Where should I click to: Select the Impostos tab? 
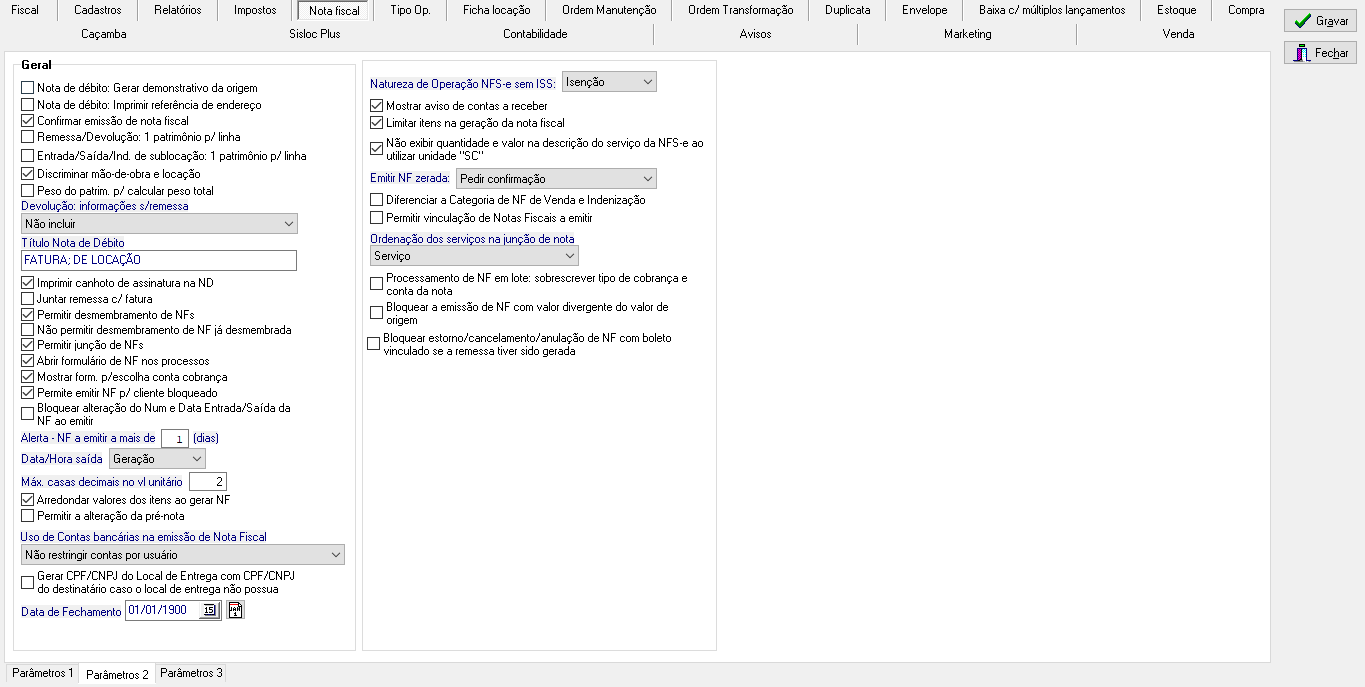[255, 10]
